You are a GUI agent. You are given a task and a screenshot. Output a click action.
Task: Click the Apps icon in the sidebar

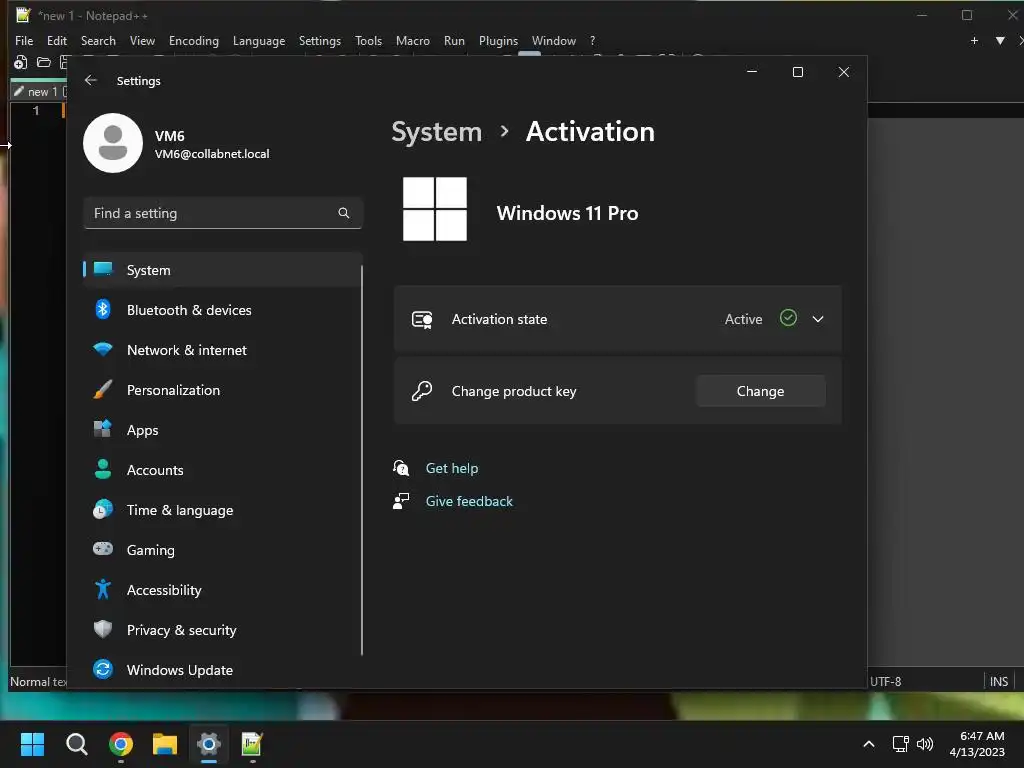click(x=103, y=429)
